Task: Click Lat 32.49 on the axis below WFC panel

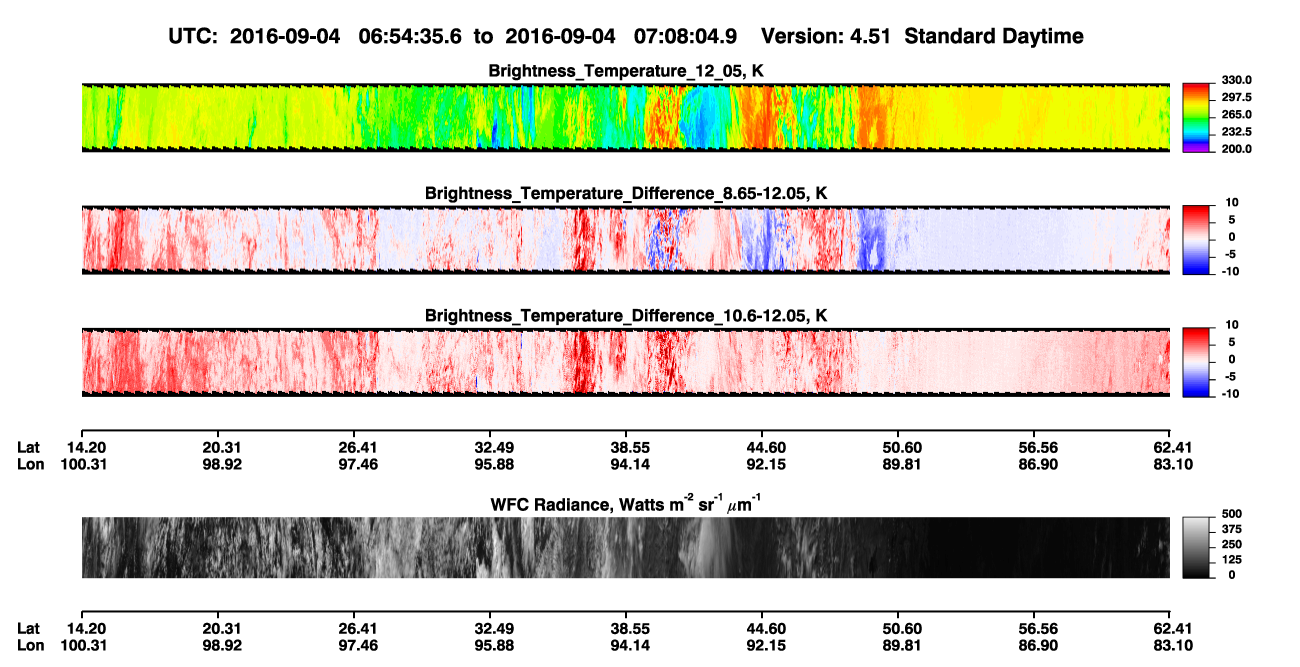Action: (x=490, y=628)
